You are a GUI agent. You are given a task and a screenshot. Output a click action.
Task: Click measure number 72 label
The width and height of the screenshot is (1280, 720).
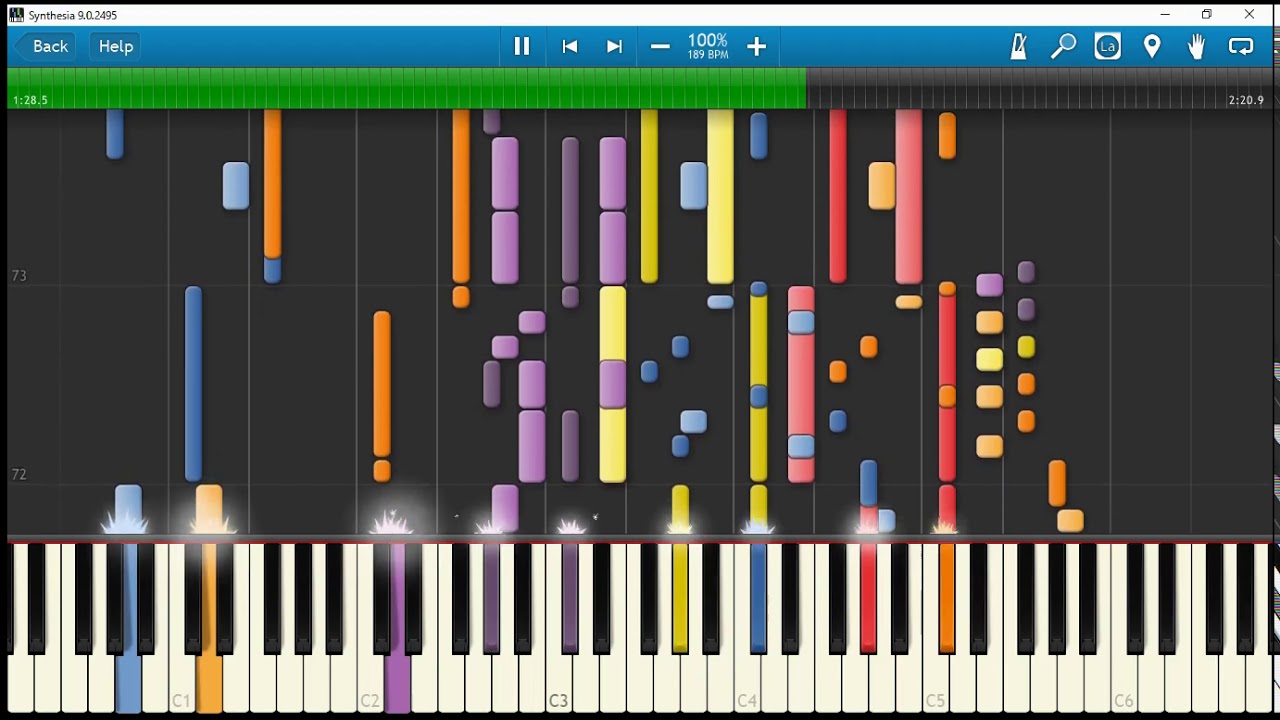coord(19,474)
